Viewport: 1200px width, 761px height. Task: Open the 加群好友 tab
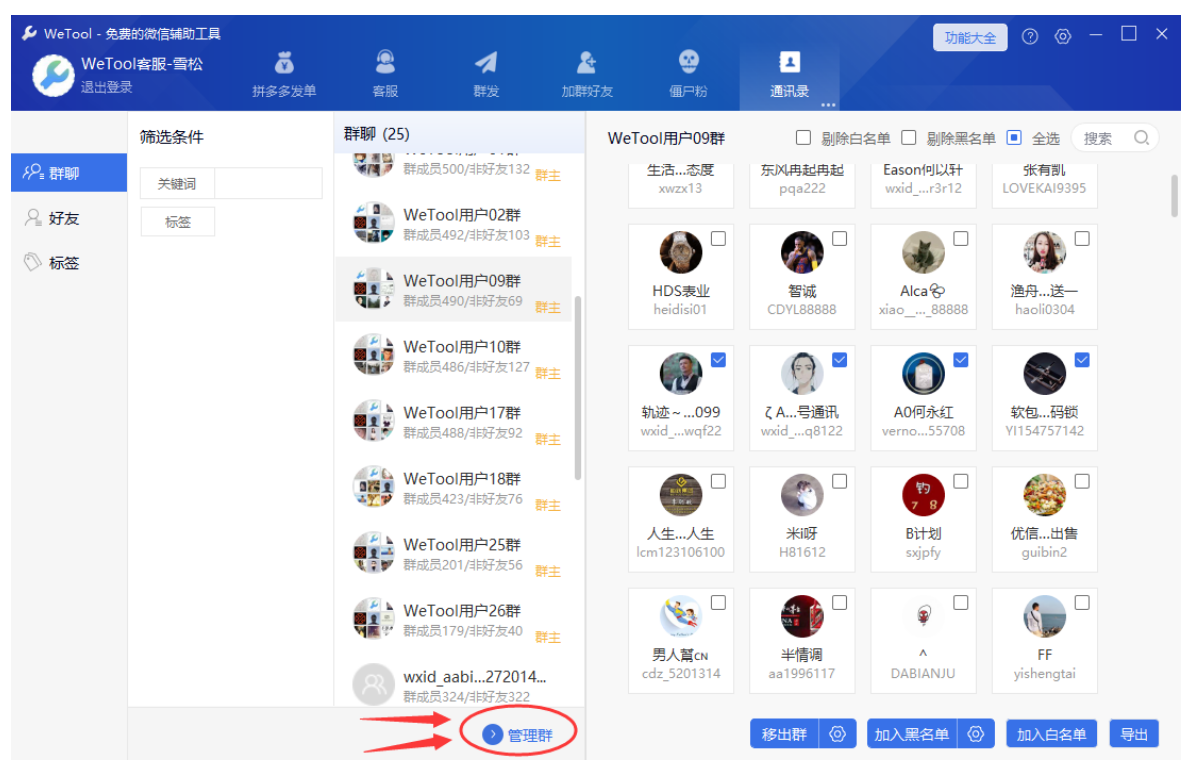(587, 76)
